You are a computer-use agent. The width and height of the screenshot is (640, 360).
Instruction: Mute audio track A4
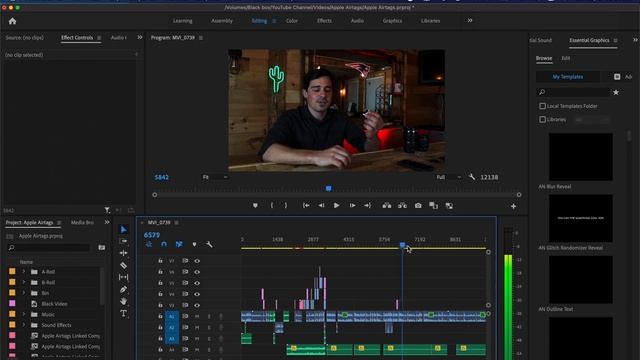[x=197, y=350]
